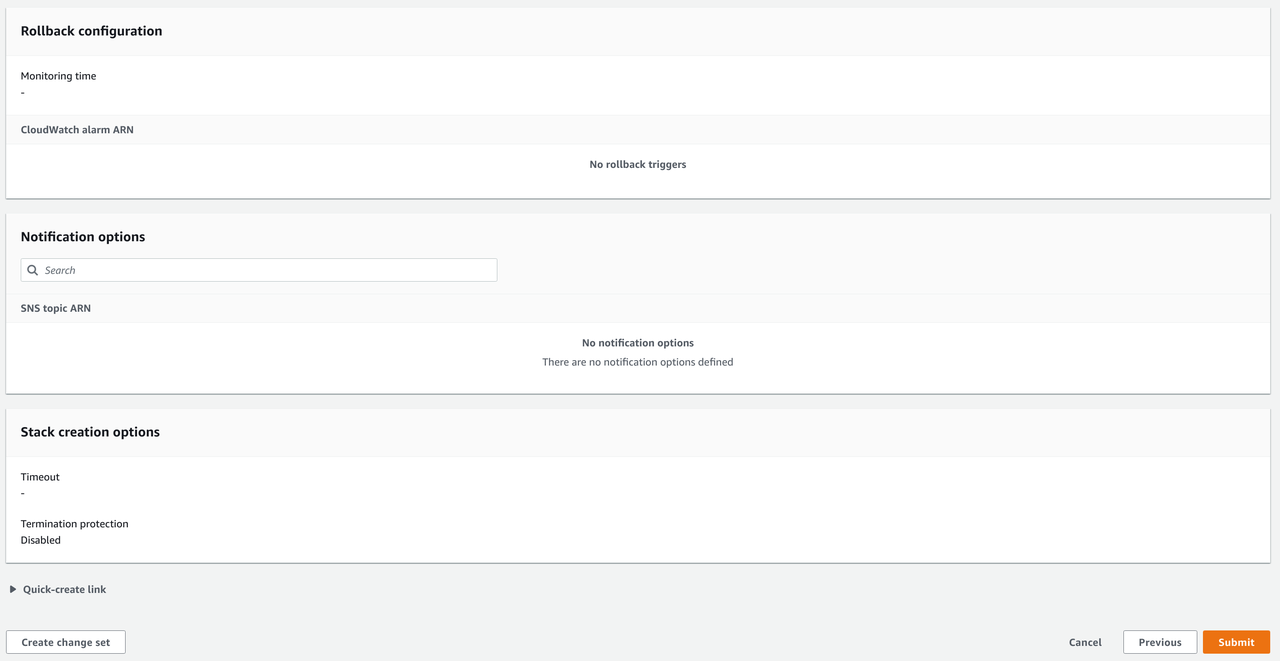Submit the stack for creation
1280x661 pixels.
(1236, 642)
